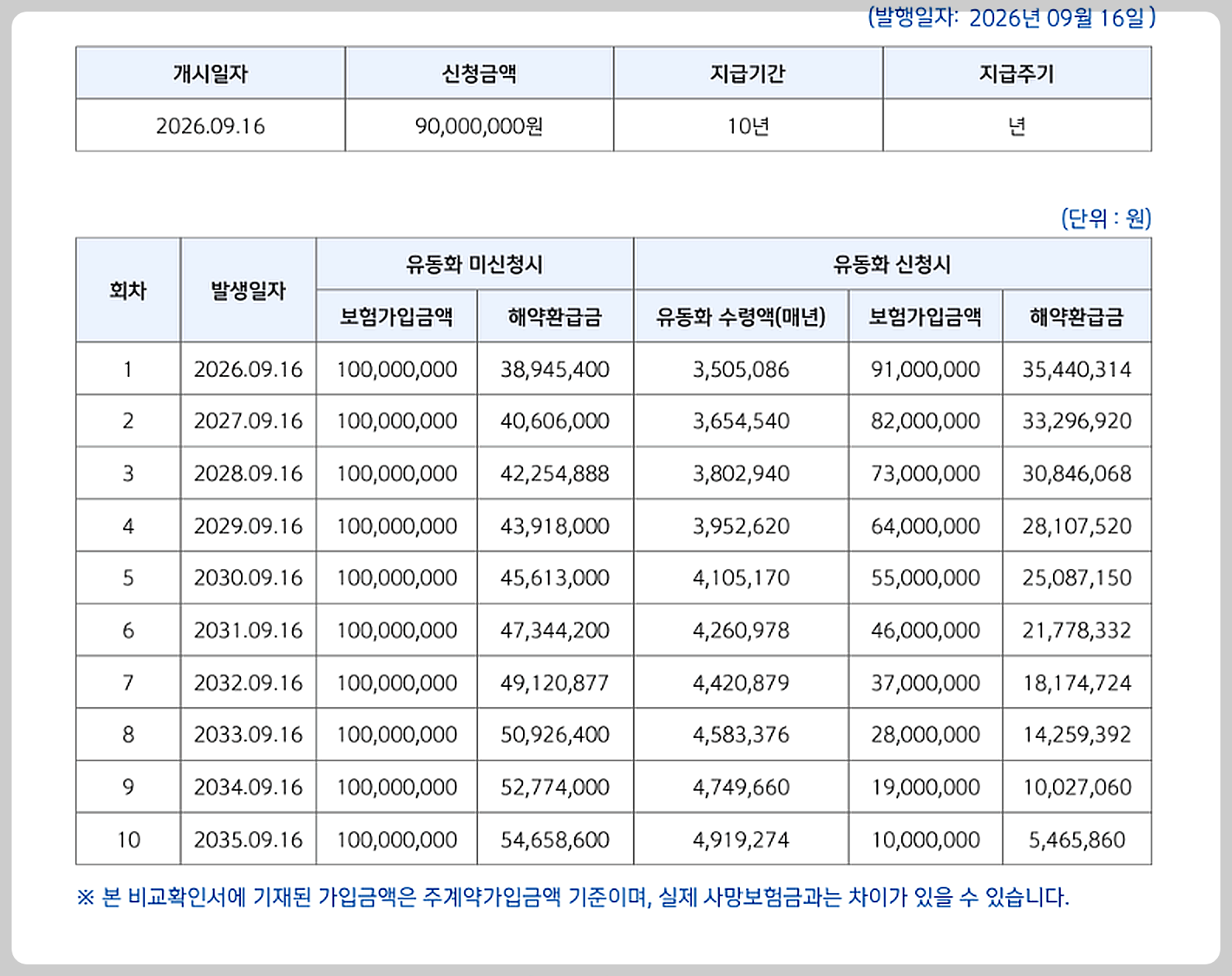The width and height of the screenshot is (1232, 976).
Task: Select the 35,440,314 refund value
Action: (x=1076, y=369)
